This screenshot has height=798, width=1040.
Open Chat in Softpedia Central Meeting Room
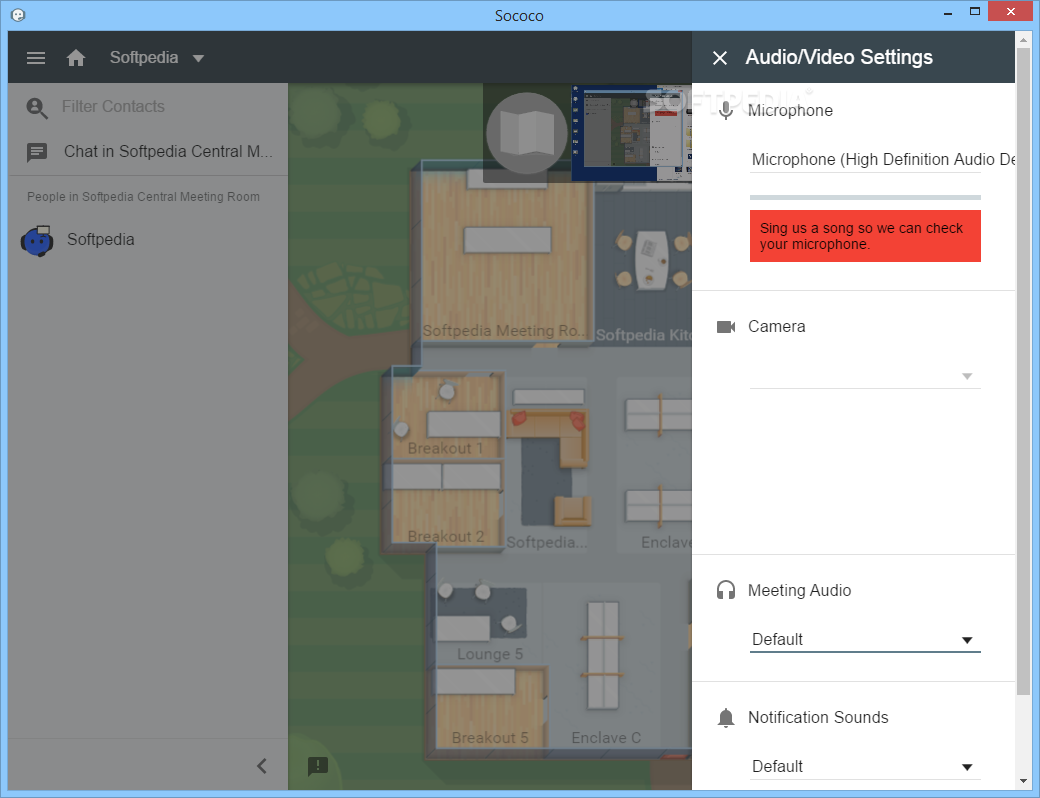[168, 151]
